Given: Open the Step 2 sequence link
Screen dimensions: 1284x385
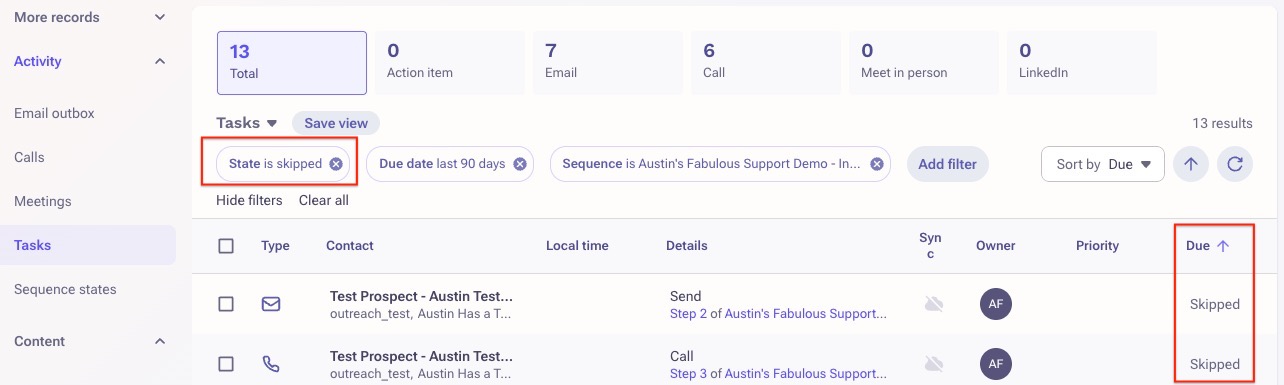Looking at the screenshot, I should tap(777, 314).
